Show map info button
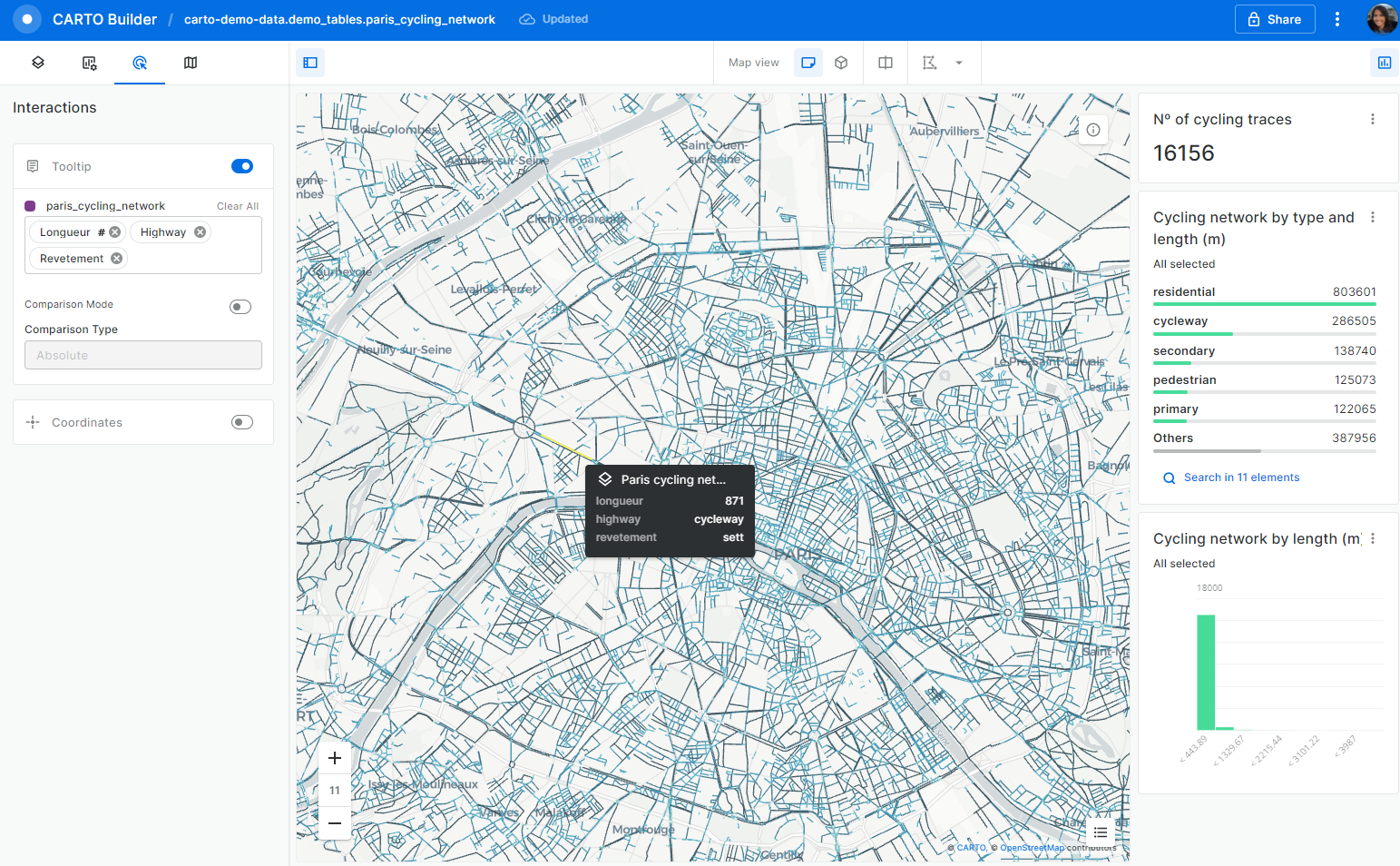 point(1093,130)
